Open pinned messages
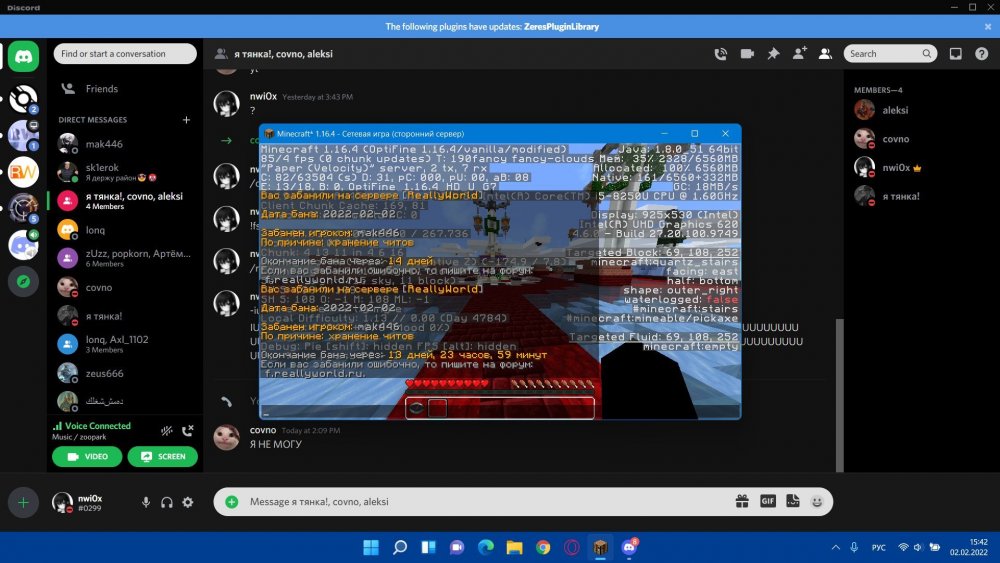 click(x=773, y=54)
